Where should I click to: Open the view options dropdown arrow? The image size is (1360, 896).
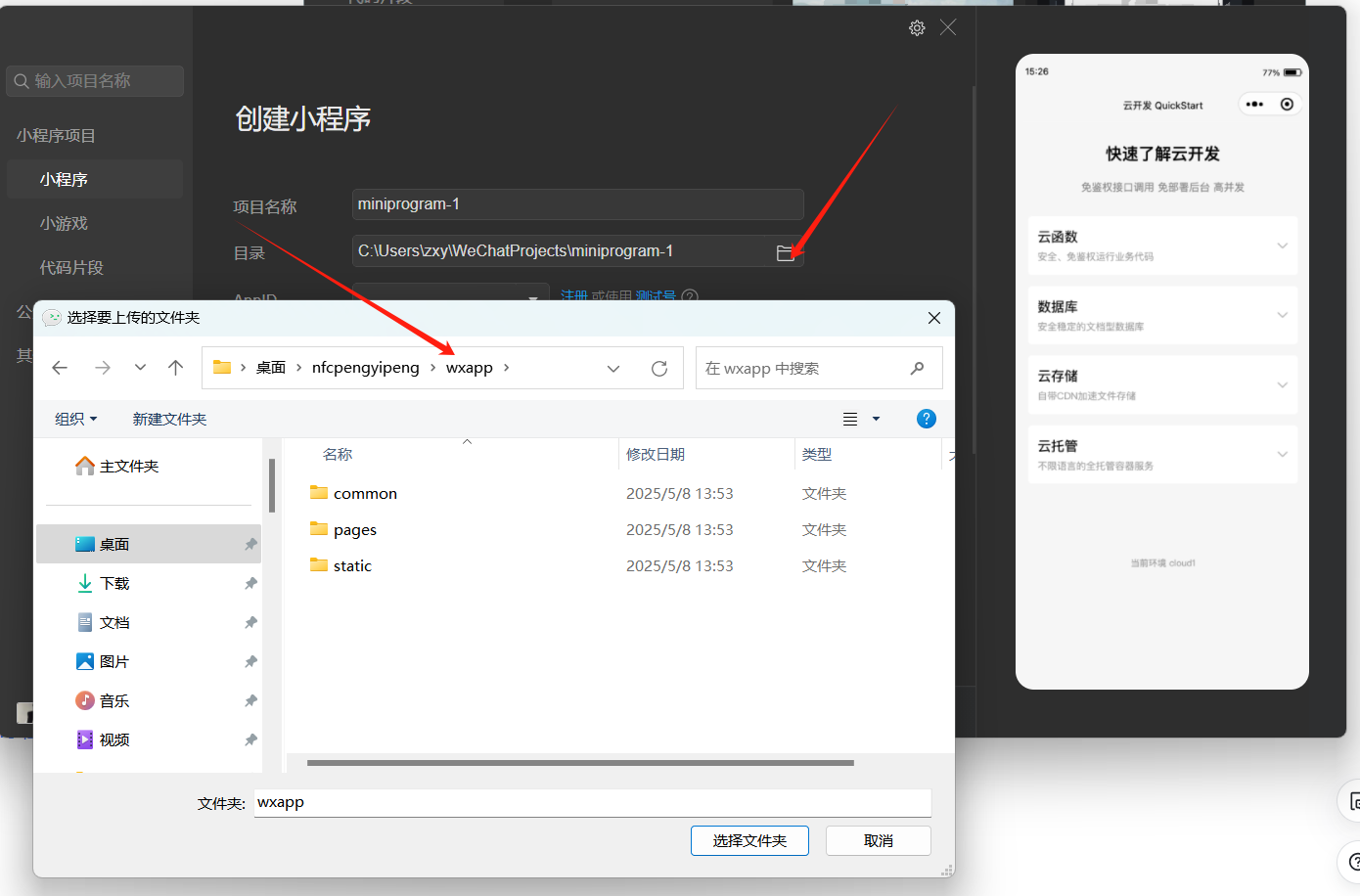click(876, 419)
